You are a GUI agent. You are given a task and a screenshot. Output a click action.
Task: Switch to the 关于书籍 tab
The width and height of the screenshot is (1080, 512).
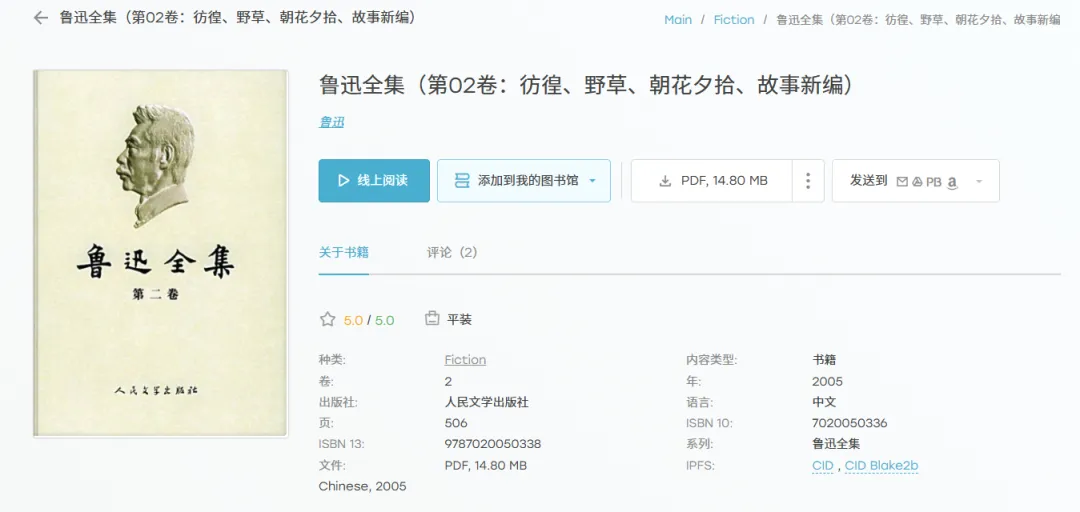[x=344, y=252]
